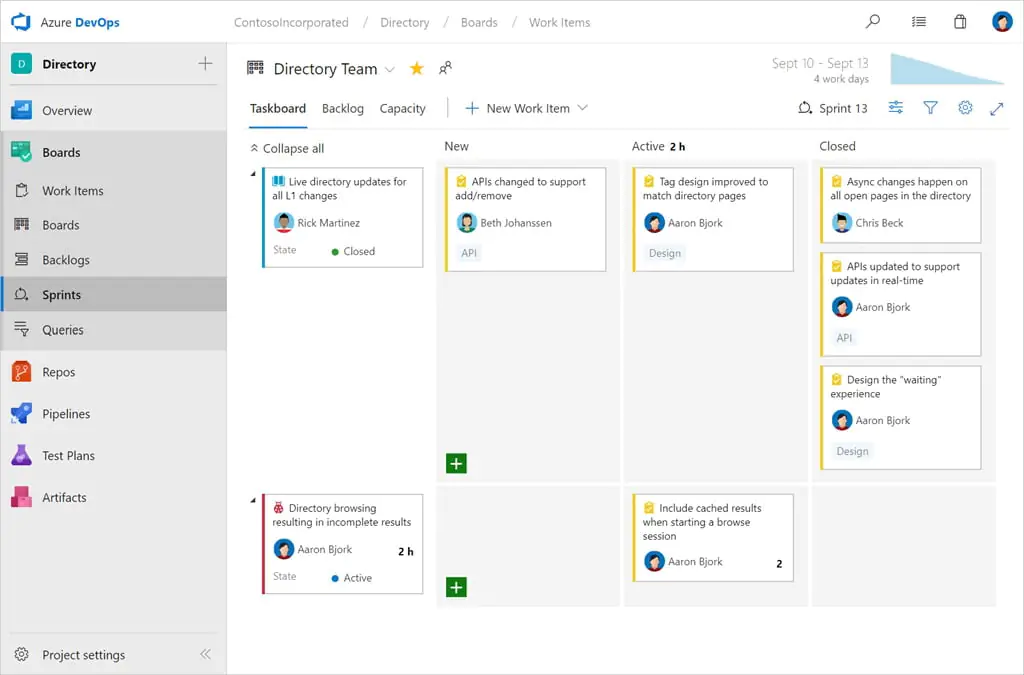Open taskboard settings via the gear icon
This screenshot has width=1024, height=675.
click(x=964, y=107)
